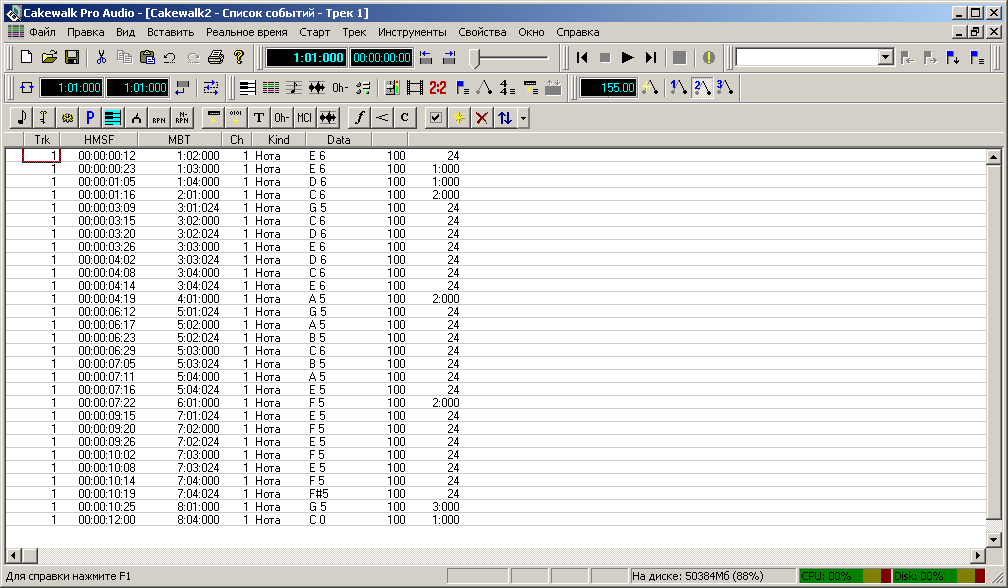This screenshot has height=588, width=1008.
Task: Cut selection with the scissors icon
Action: coord(101,57)
